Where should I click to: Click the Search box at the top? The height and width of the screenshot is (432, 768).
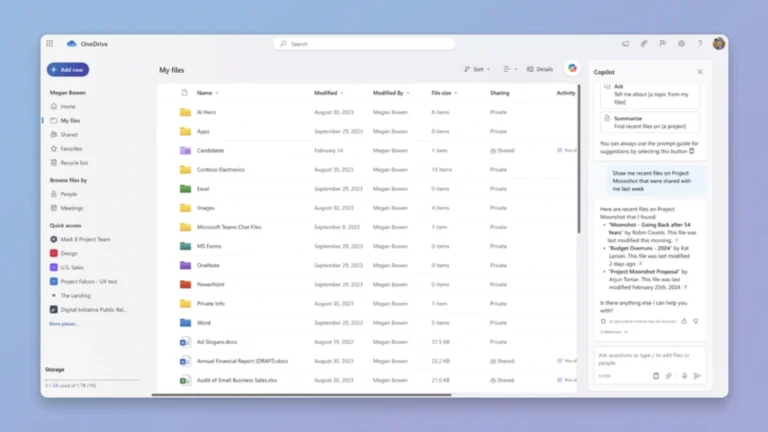coord(364,44)
